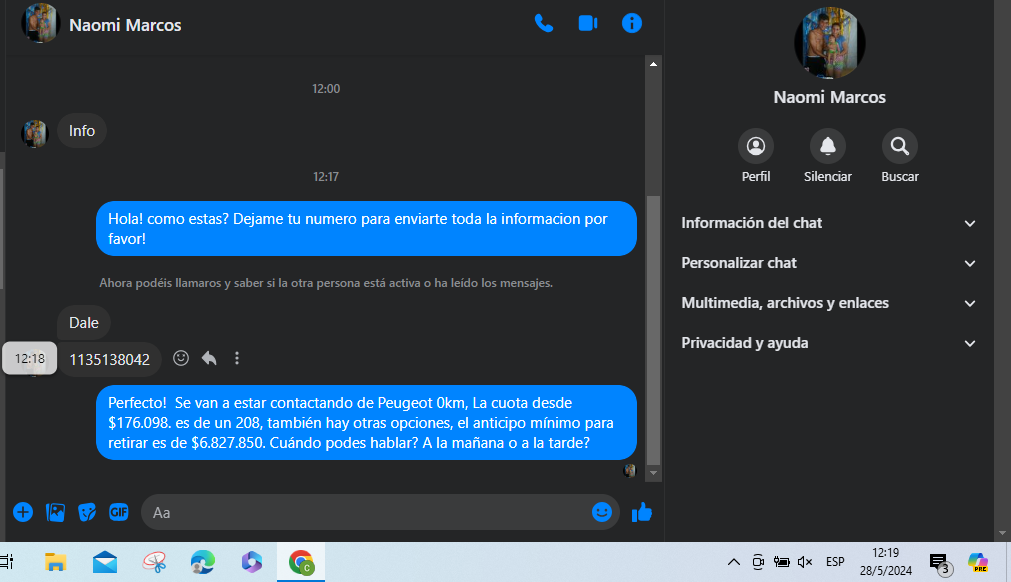Open emoji picker in message field

coord(602,512)
